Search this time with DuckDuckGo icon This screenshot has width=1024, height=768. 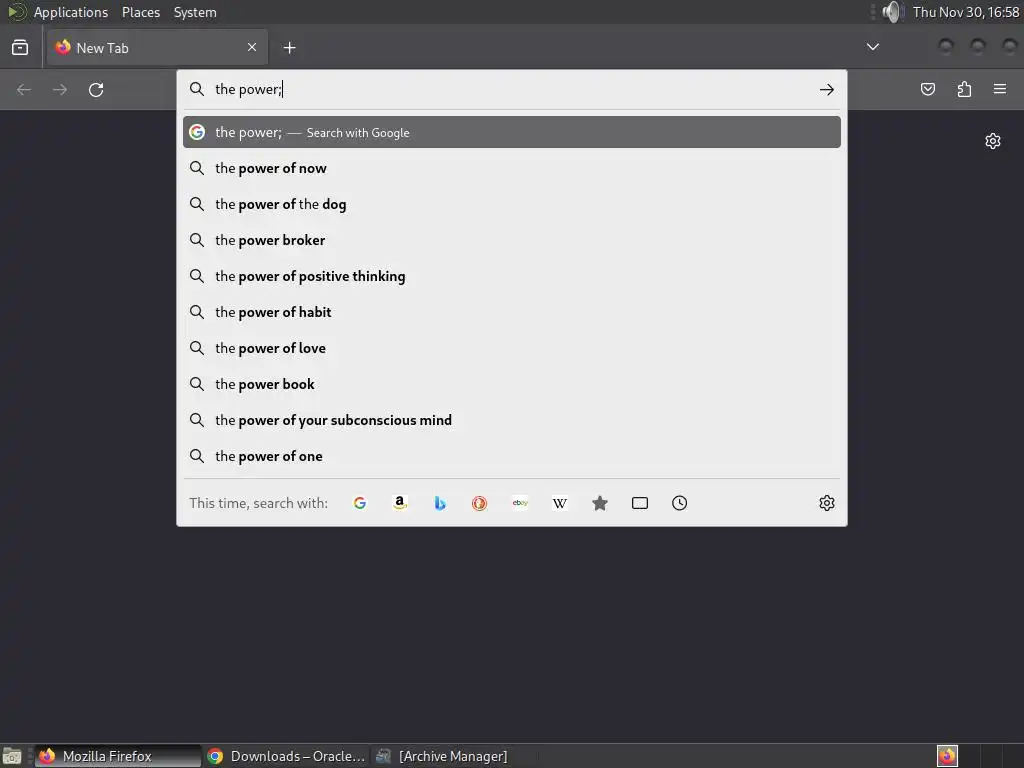479,503
